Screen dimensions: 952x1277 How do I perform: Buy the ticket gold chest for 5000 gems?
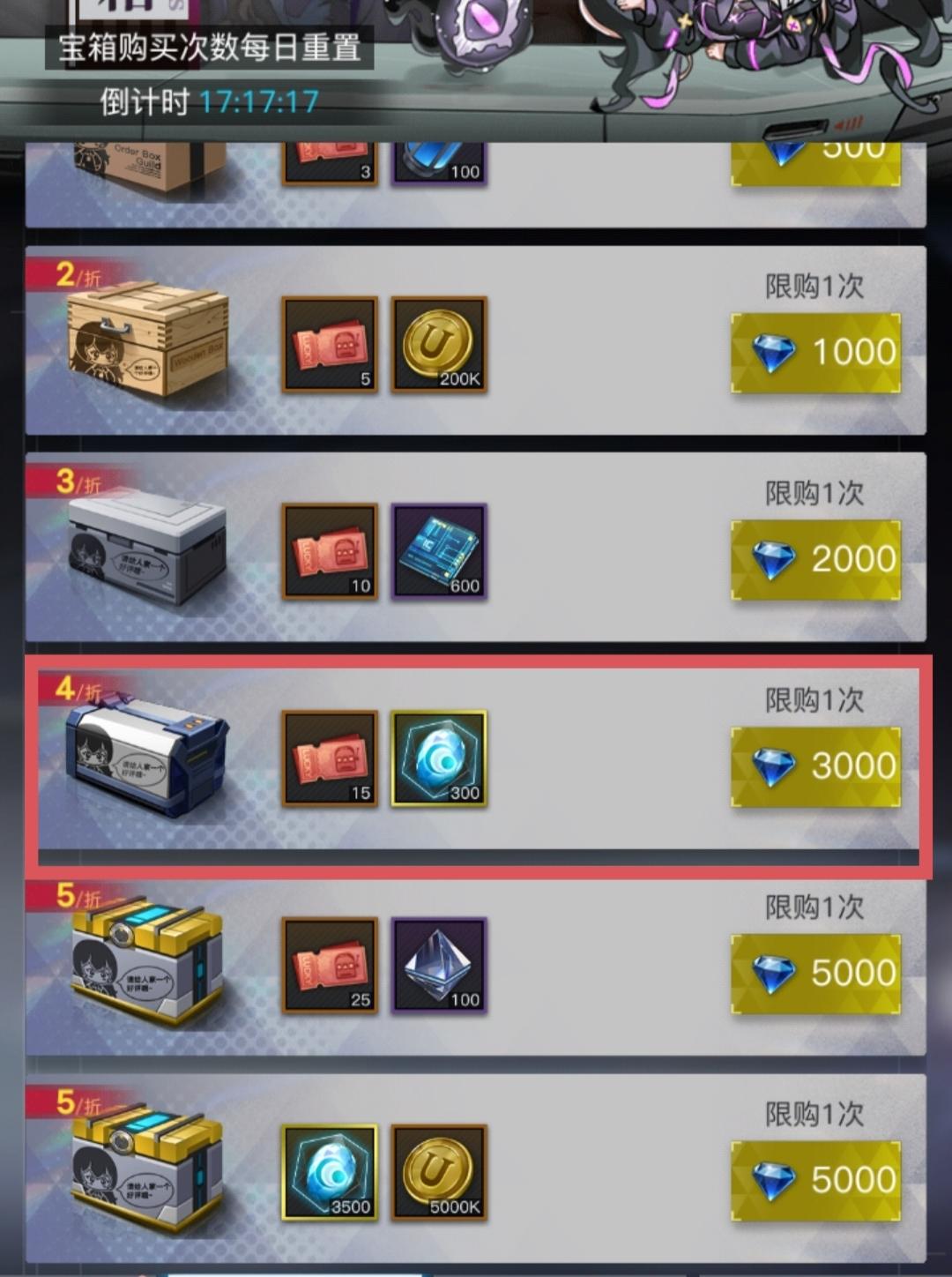pos(816,974)
